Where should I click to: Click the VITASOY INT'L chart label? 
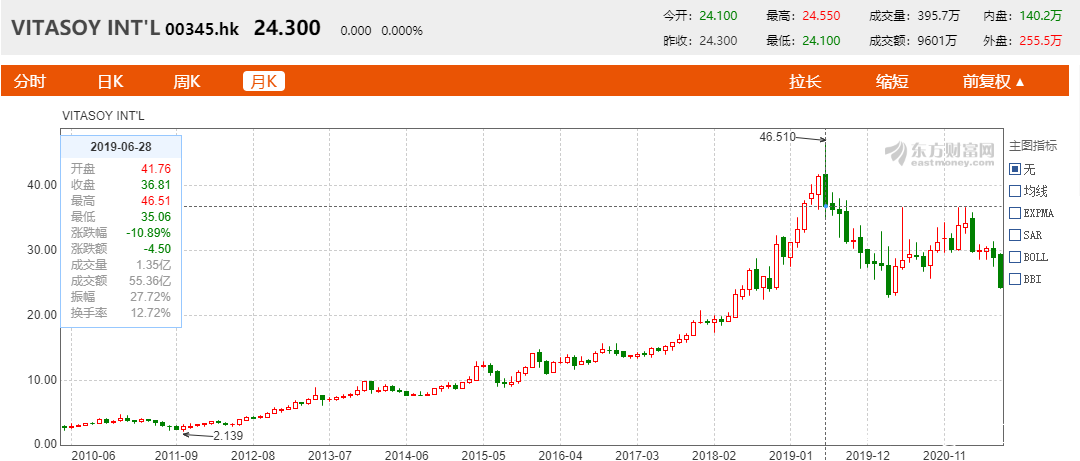[x=104, y=115]
